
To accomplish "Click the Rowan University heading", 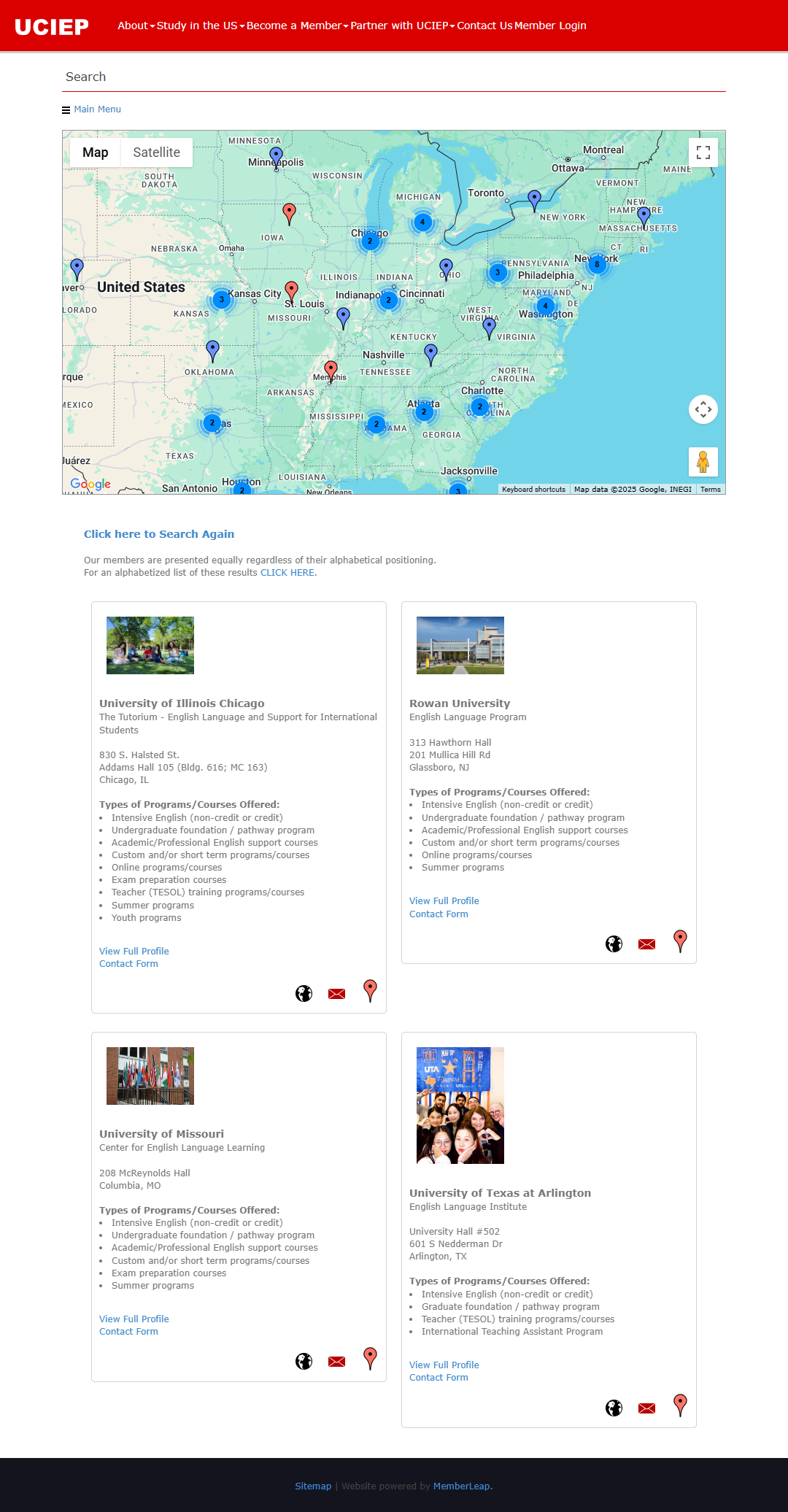I will [x=460, y=703].
